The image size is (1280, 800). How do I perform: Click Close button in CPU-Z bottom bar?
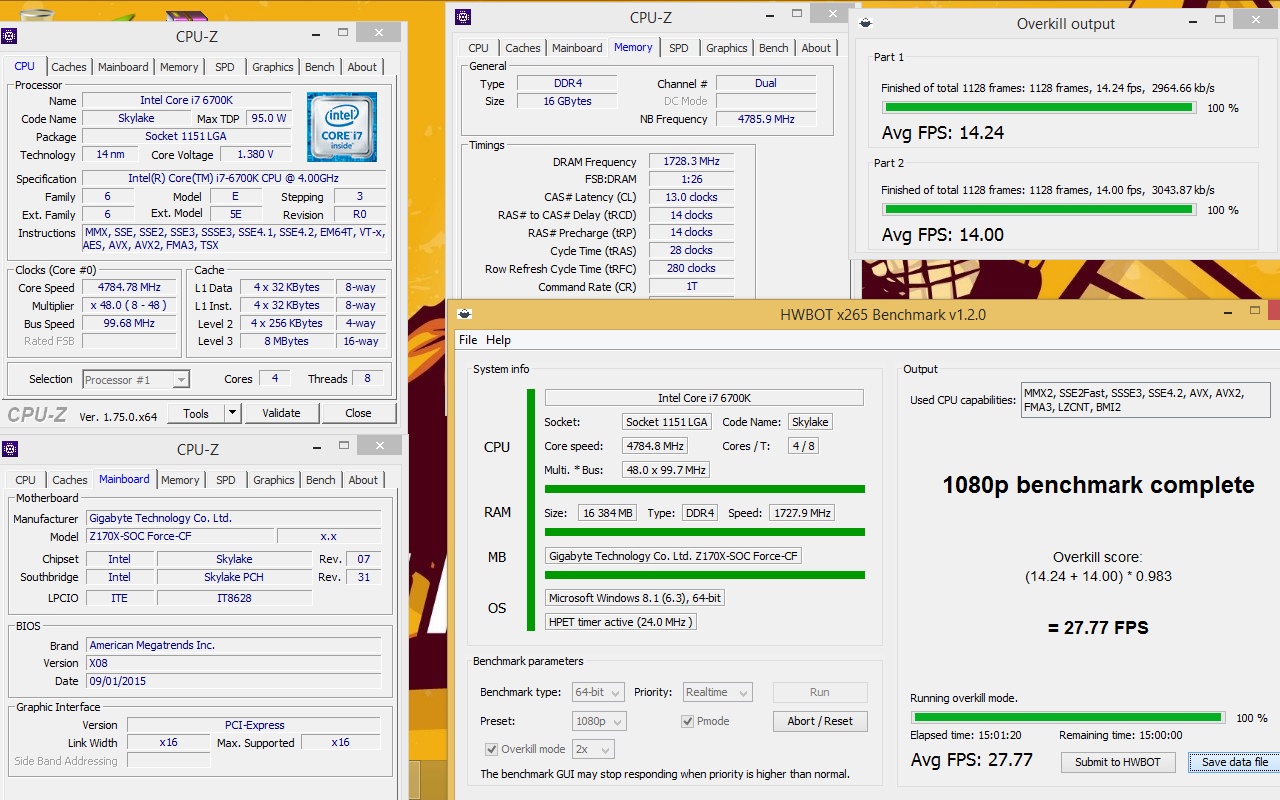coord(358,413)
